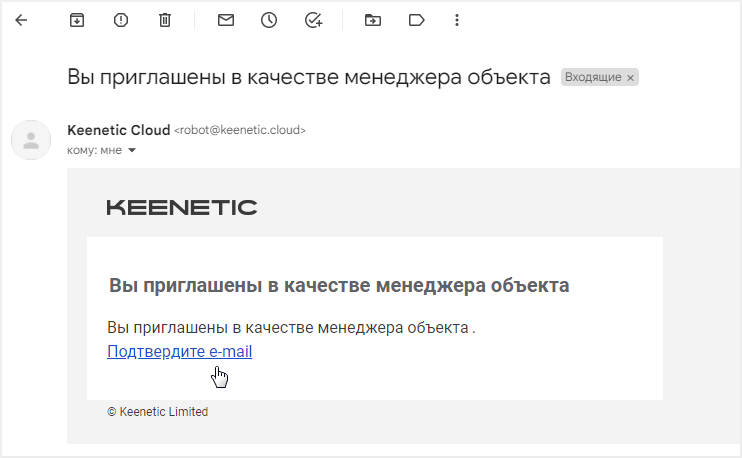Click the sender avatar picture

coord(31,140)
